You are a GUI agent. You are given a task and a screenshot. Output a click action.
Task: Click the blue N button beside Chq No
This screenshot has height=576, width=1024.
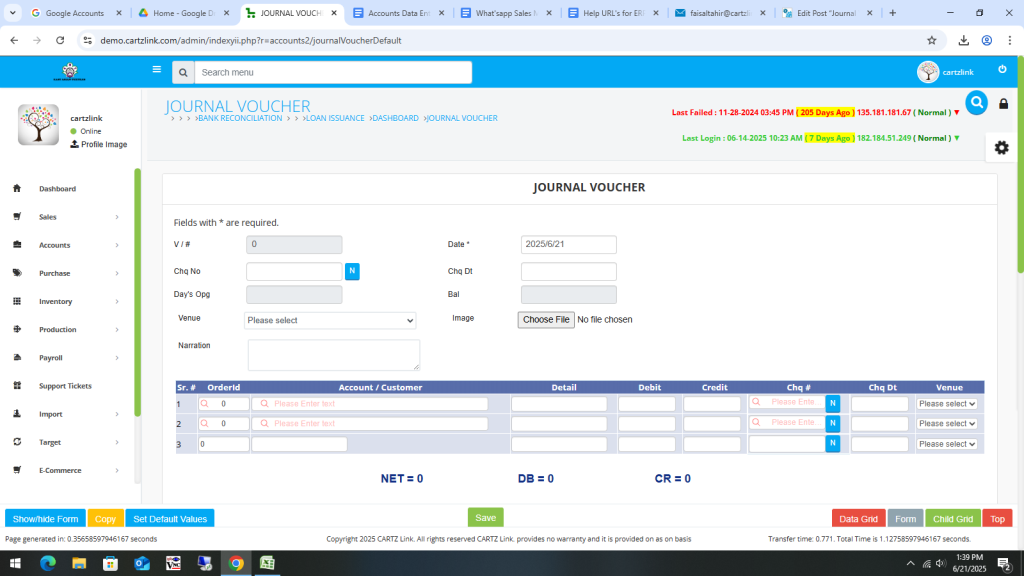(x=352, y=271)
